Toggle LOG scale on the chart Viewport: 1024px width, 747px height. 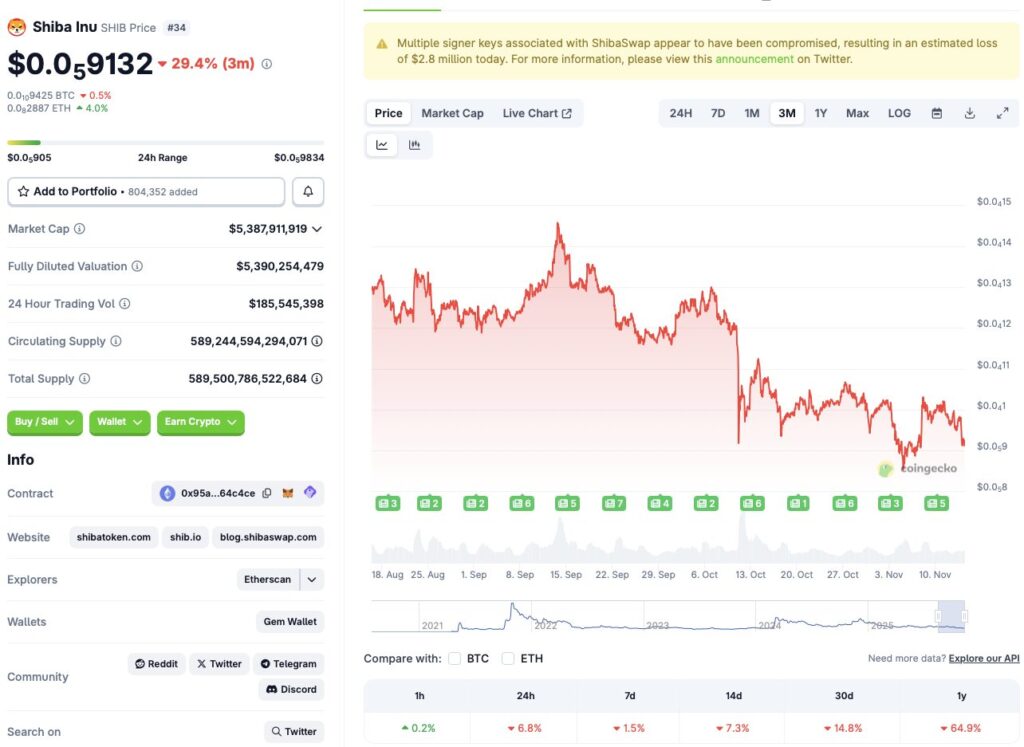click(x=898, y=113)
